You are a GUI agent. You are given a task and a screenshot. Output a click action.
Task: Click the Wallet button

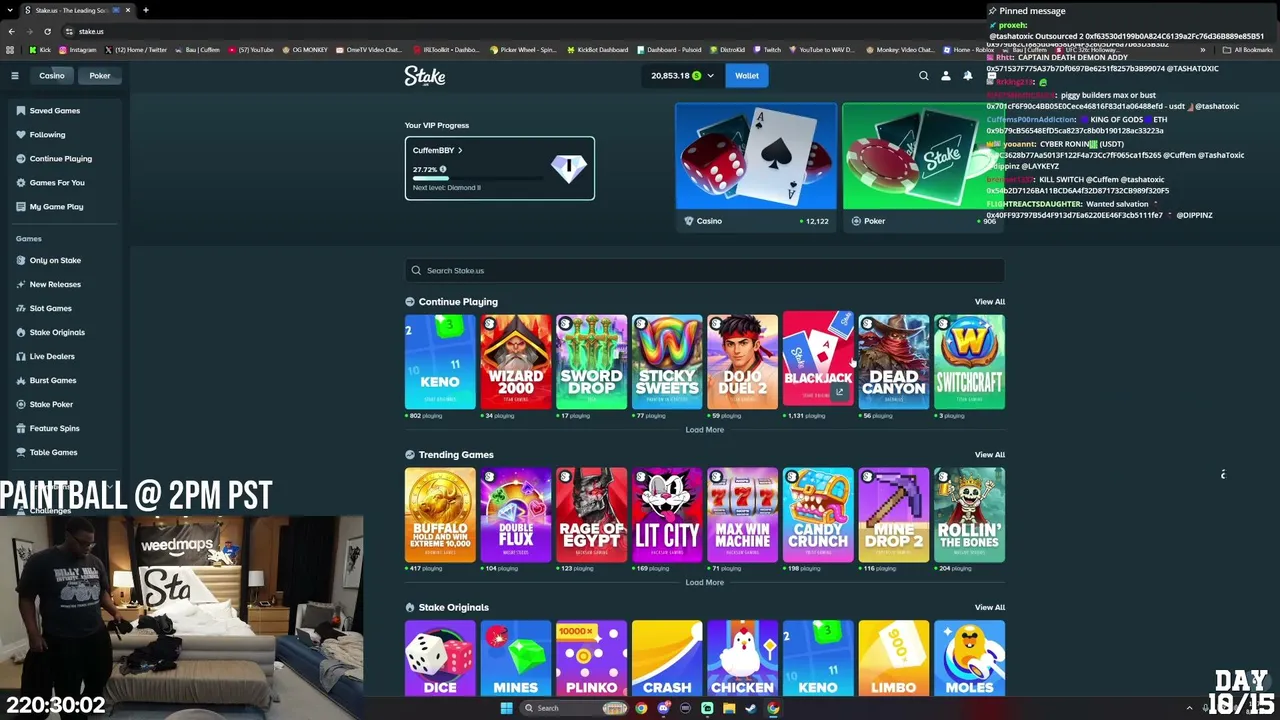coord(747,76)
